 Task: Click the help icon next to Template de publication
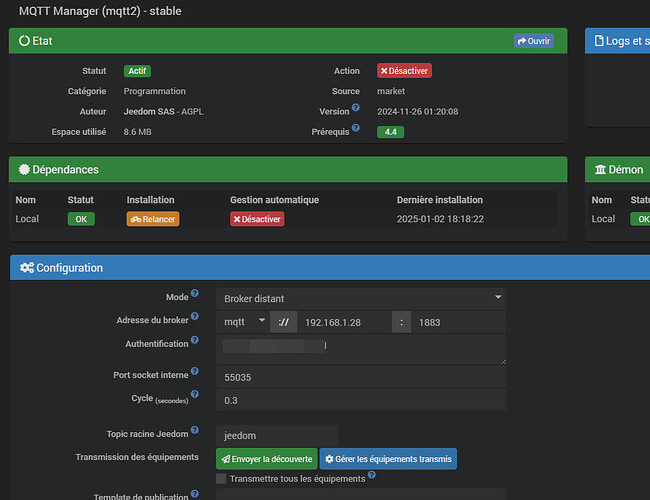pos(195,493)
